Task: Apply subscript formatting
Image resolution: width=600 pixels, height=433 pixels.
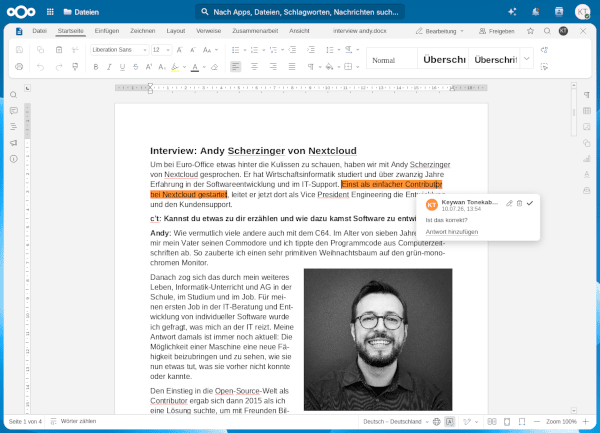Action: (162, 67)
